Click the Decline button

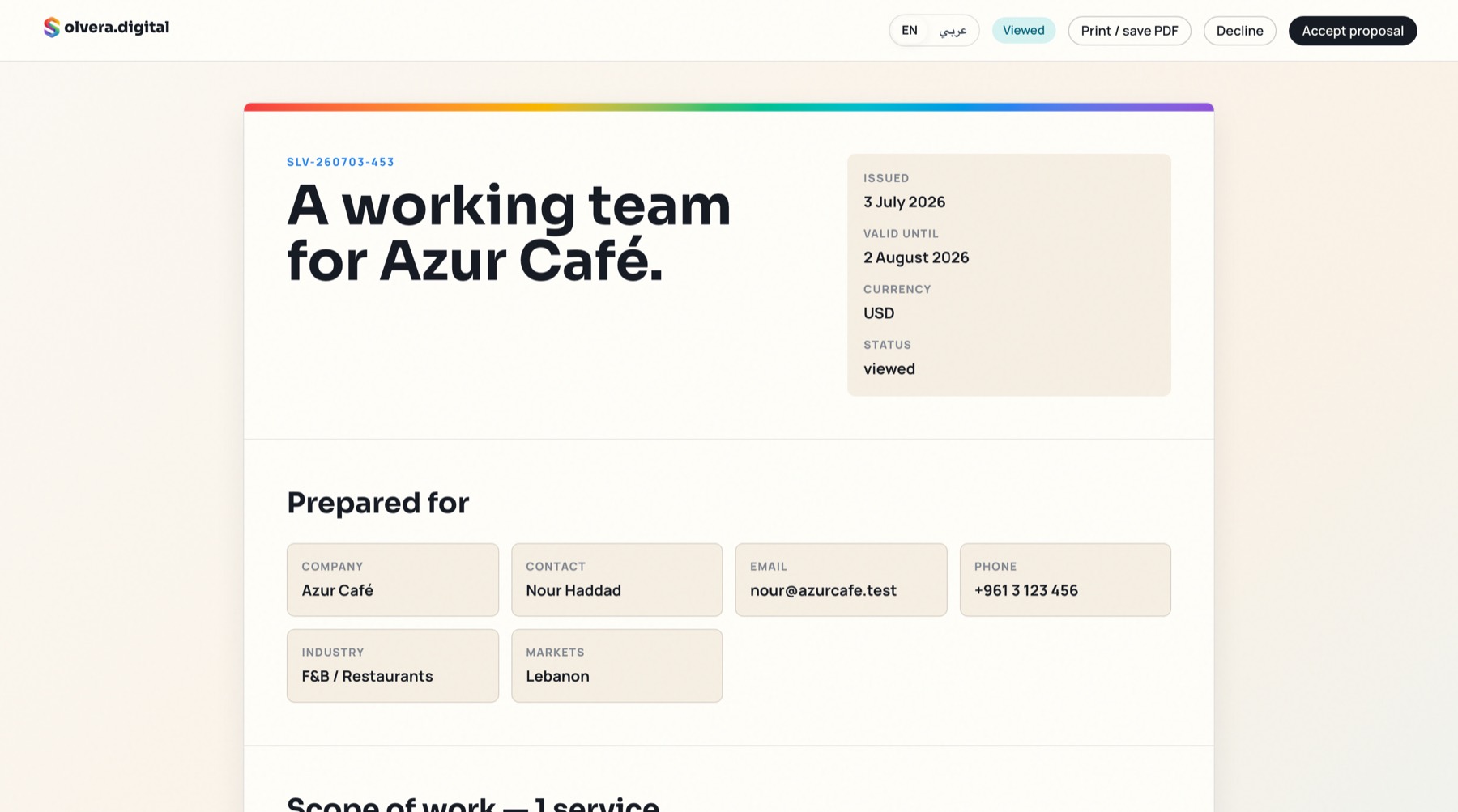pos(1239,31)
